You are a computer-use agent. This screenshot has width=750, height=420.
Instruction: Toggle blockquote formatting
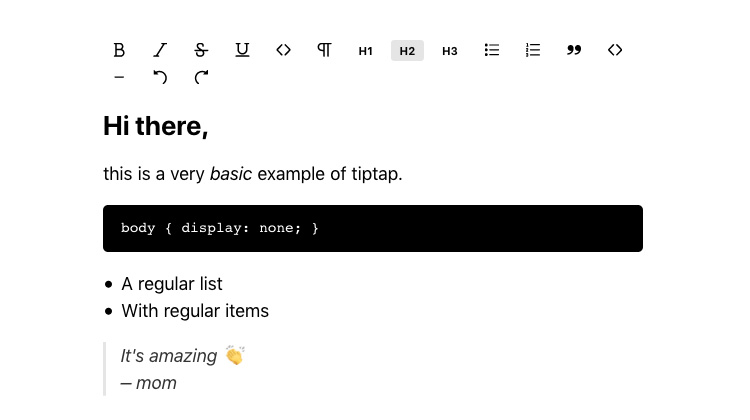point(574,50)
